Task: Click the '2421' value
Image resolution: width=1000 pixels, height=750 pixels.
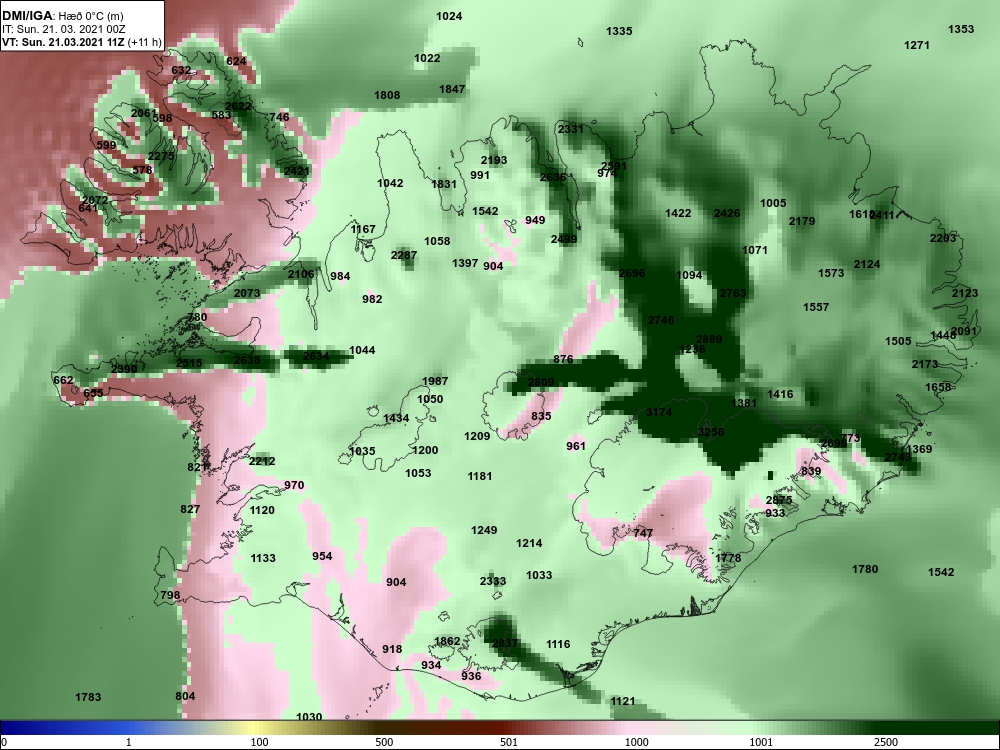Action: [297, 170]
